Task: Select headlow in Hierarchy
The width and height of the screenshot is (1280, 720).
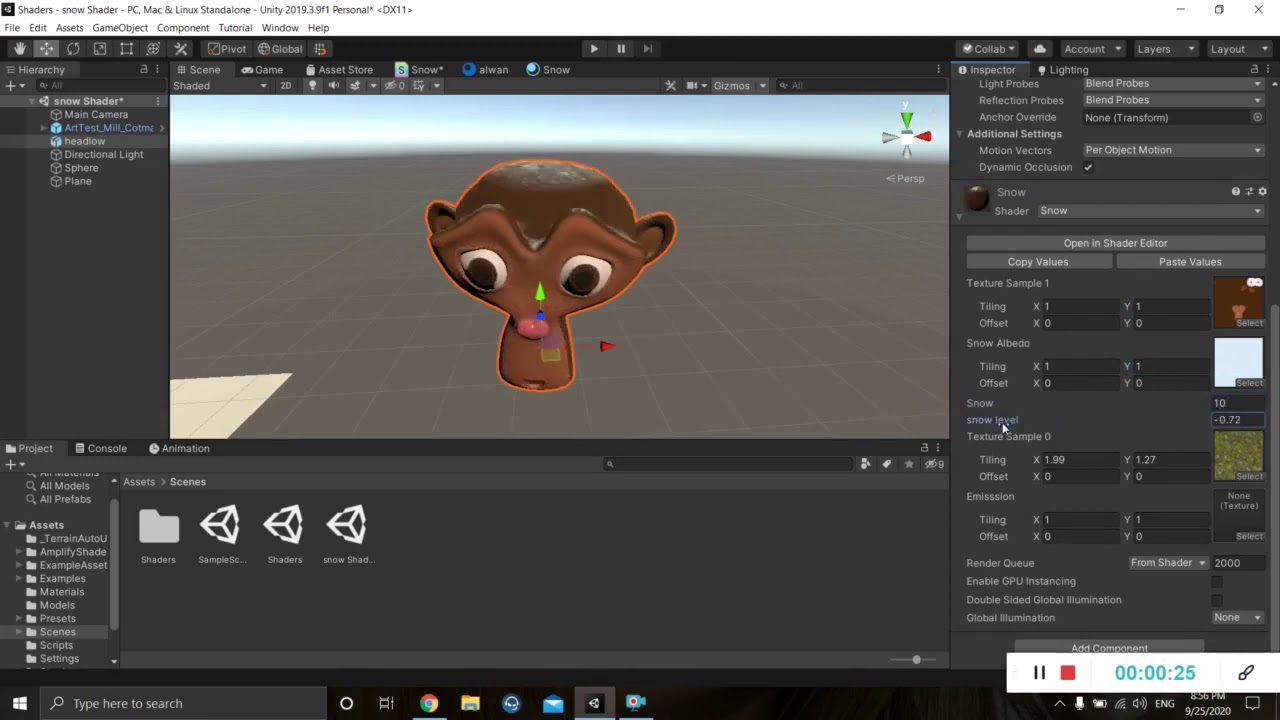Action: pyautogui.click(x=84, y=142)
